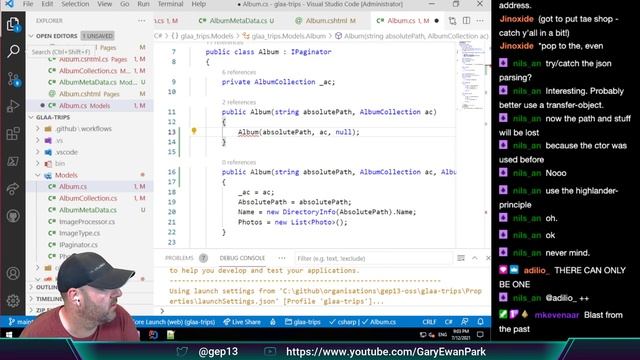
Task: Open the editor more actions ellipsis
Action: [x=480, y=20]
